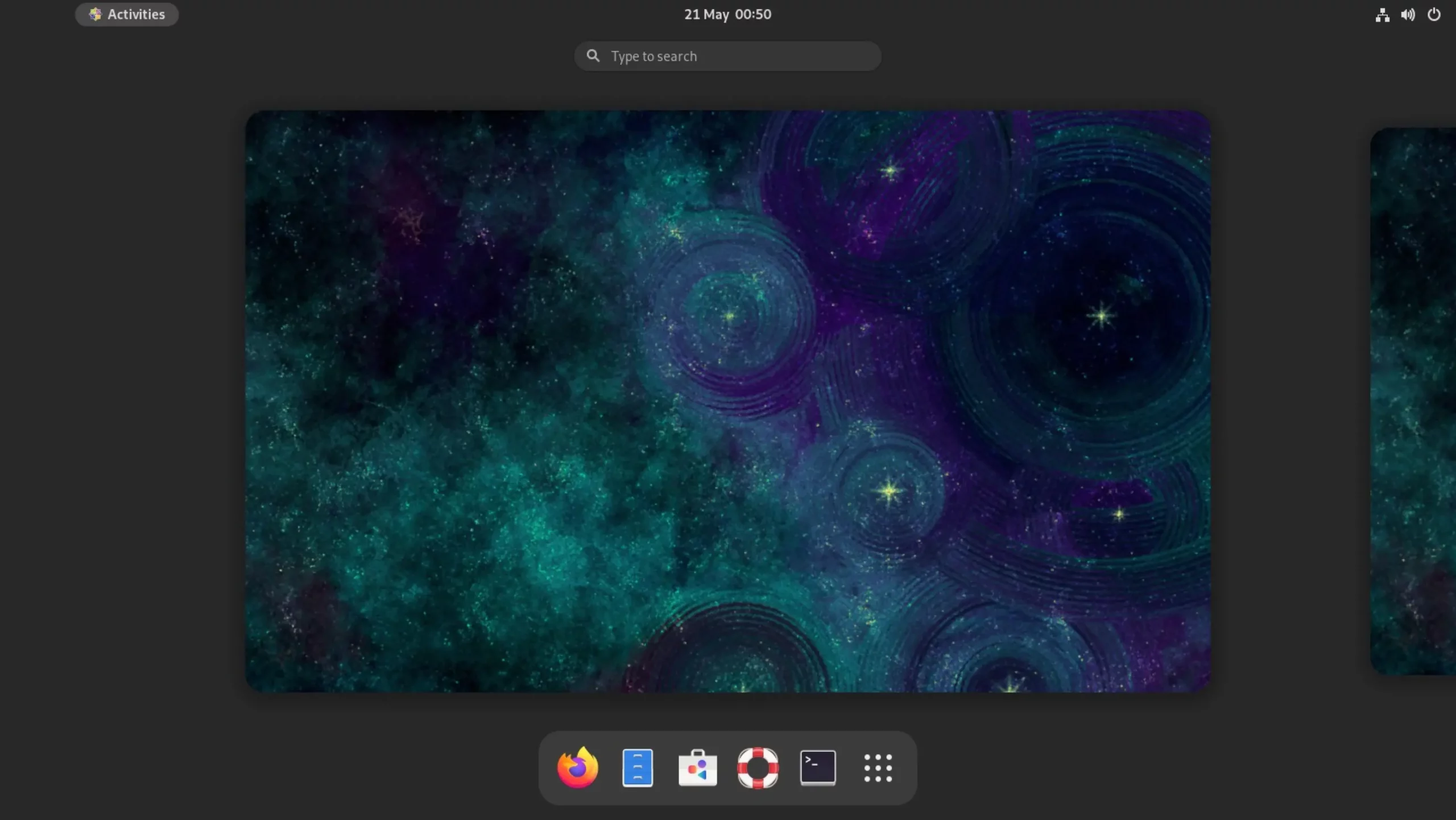
Task: Click the volume speaker icon
Action: coord(1408,15)
